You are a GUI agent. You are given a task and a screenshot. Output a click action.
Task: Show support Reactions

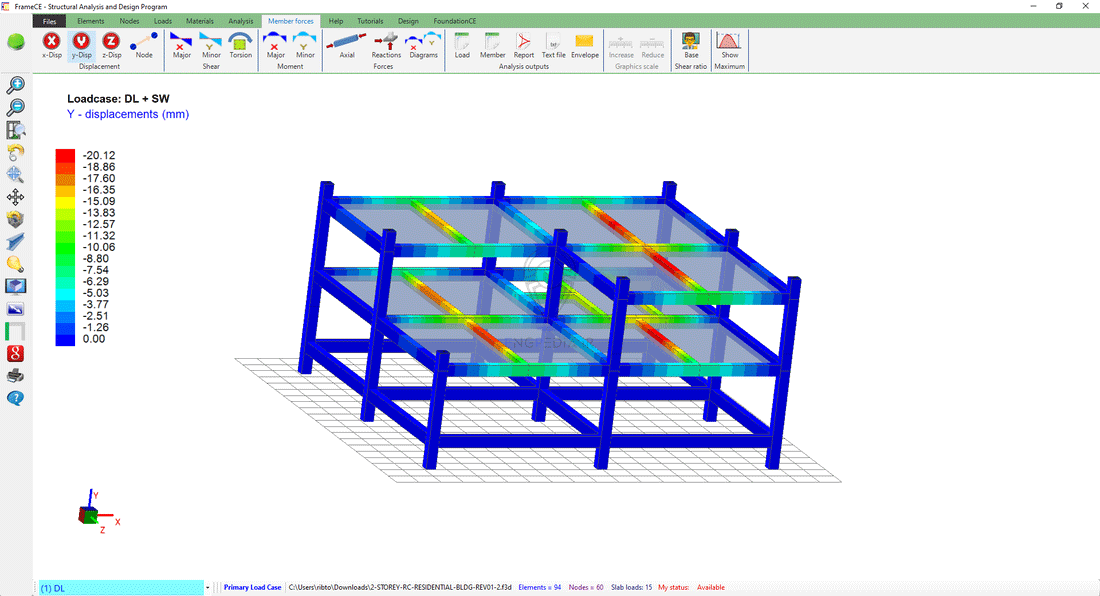point(386,44)
